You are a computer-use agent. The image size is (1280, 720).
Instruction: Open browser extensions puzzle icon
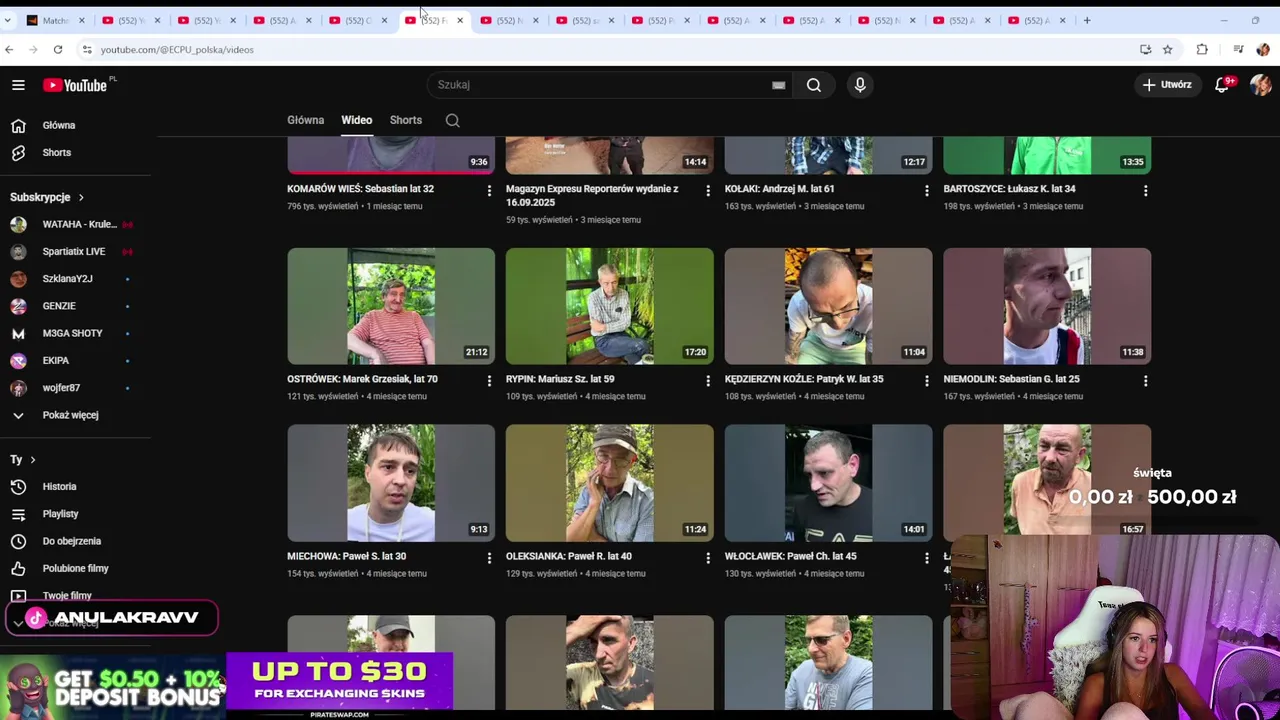1202,49
